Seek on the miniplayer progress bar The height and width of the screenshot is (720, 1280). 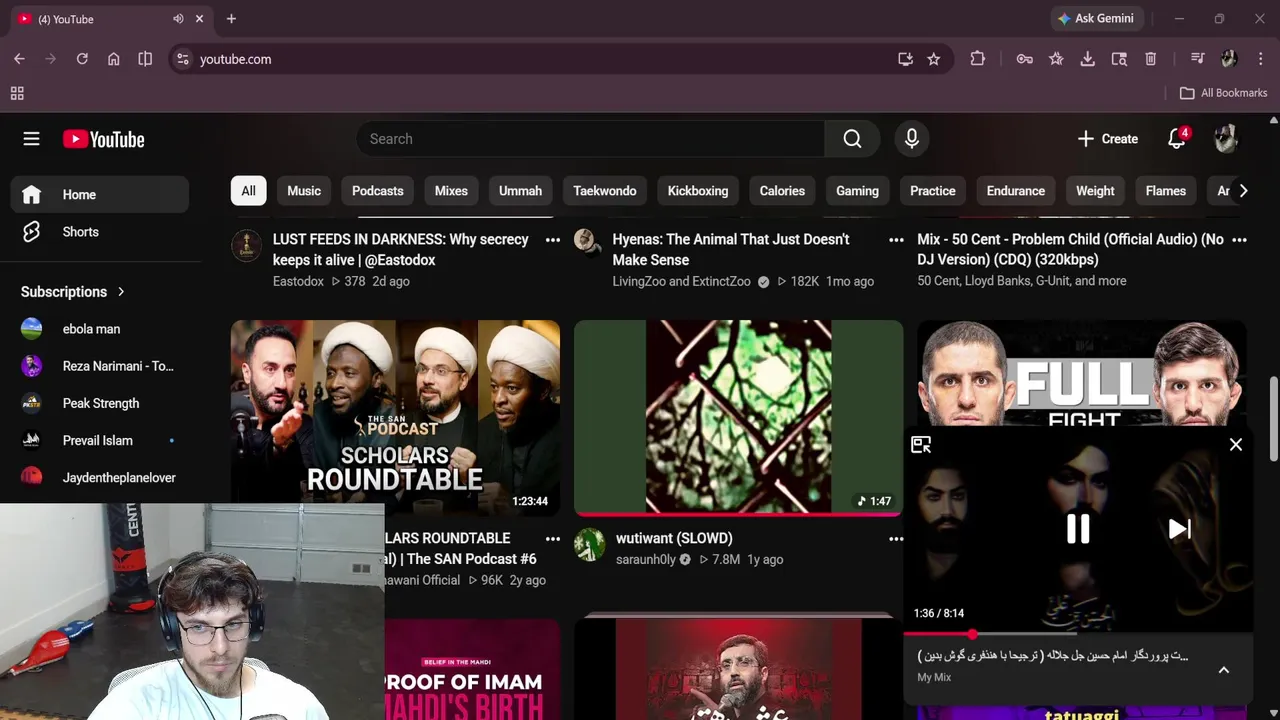click(x=1078, y=634)
